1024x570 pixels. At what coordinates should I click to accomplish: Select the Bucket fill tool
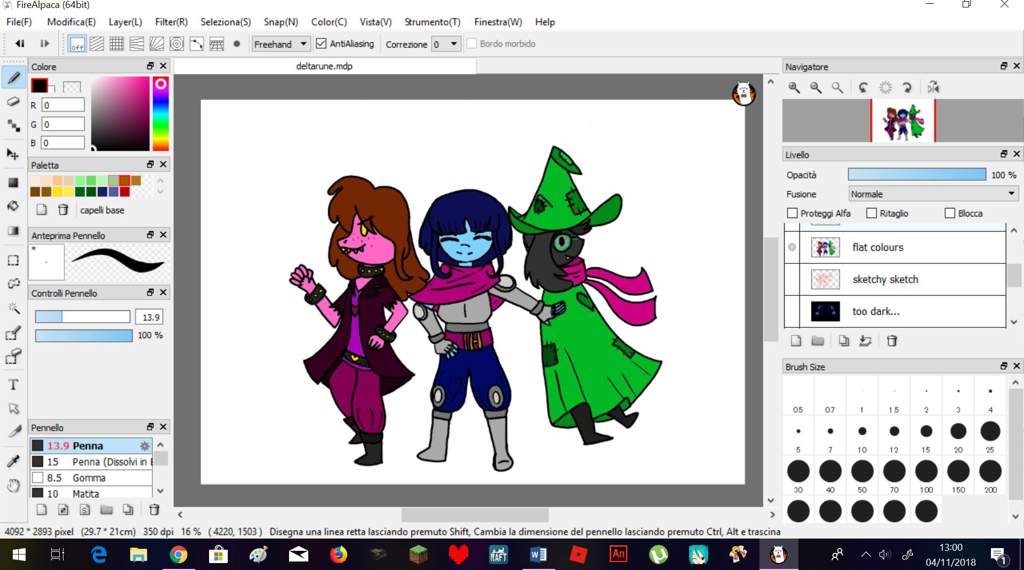tap(13, 206)
